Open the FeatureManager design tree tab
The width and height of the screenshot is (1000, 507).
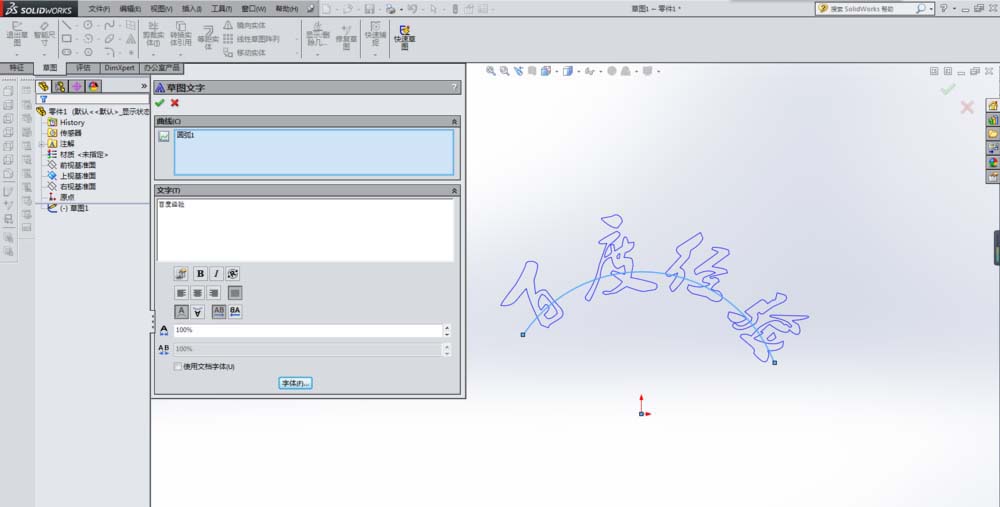tap(43, 86)
